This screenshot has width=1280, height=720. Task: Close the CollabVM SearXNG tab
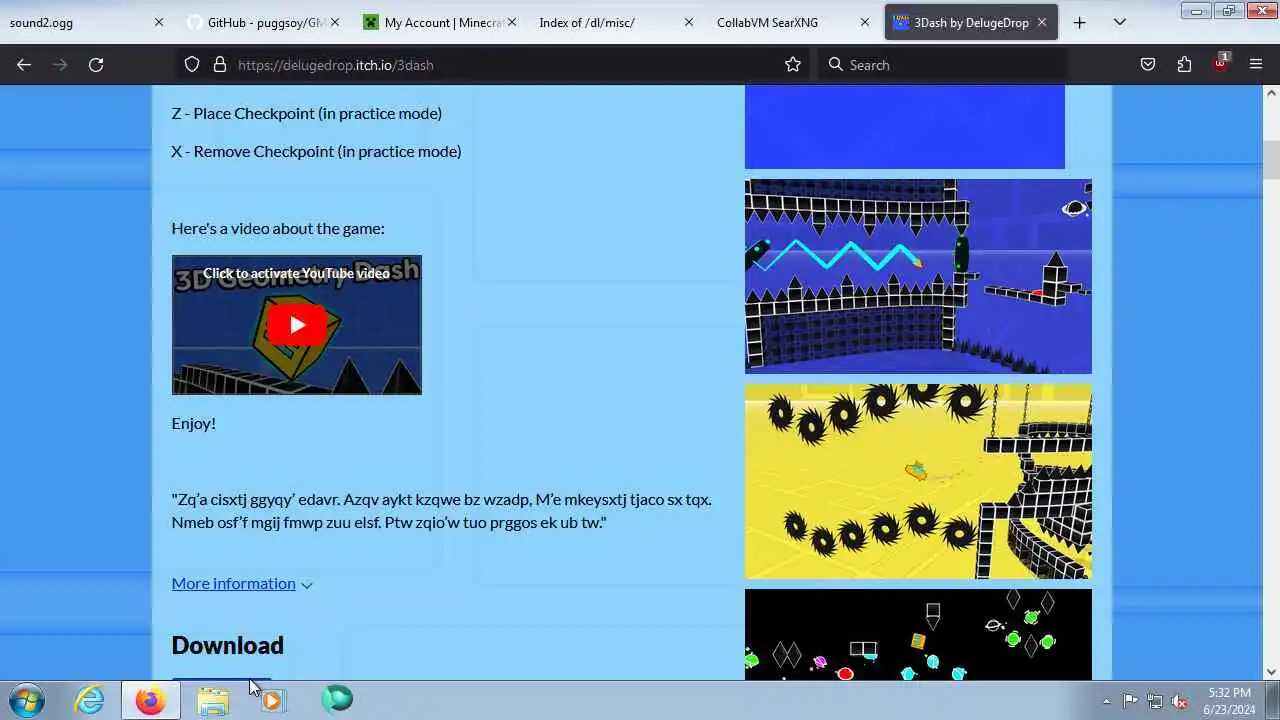(x=865, y=22)
